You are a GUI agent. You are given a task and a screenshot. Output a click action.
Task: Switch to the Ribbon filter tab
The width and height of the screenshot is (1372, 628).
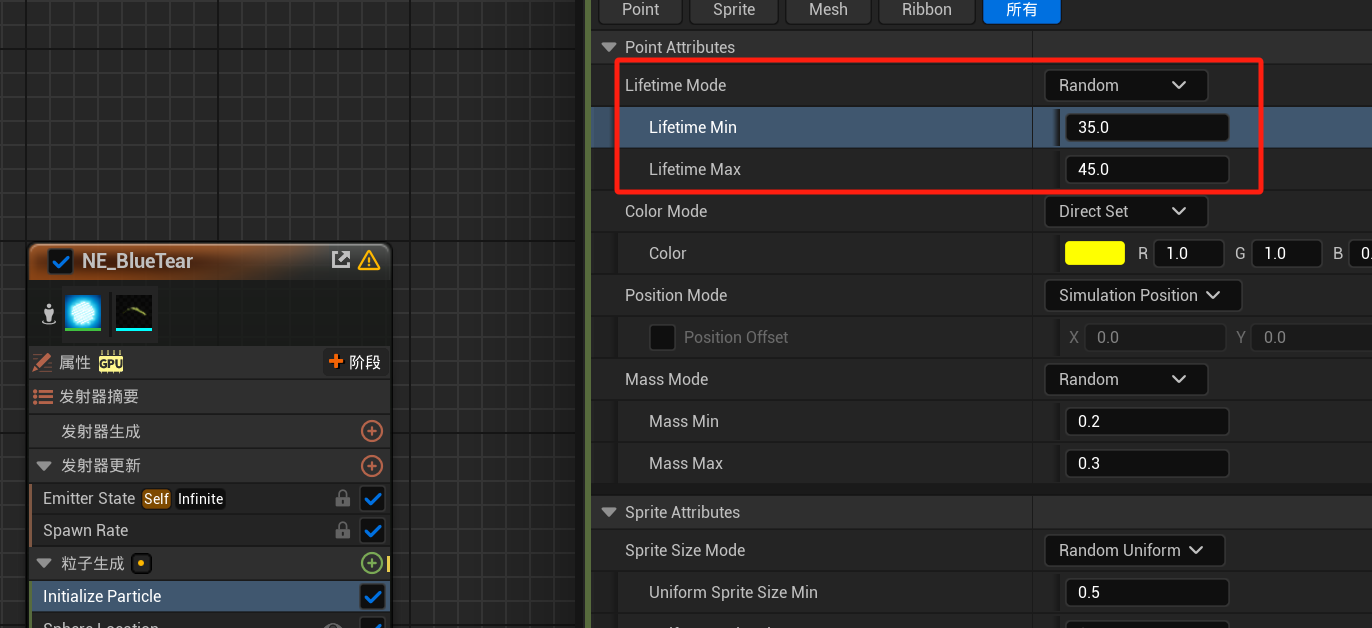pyautogui.click(x=927, y=9)
